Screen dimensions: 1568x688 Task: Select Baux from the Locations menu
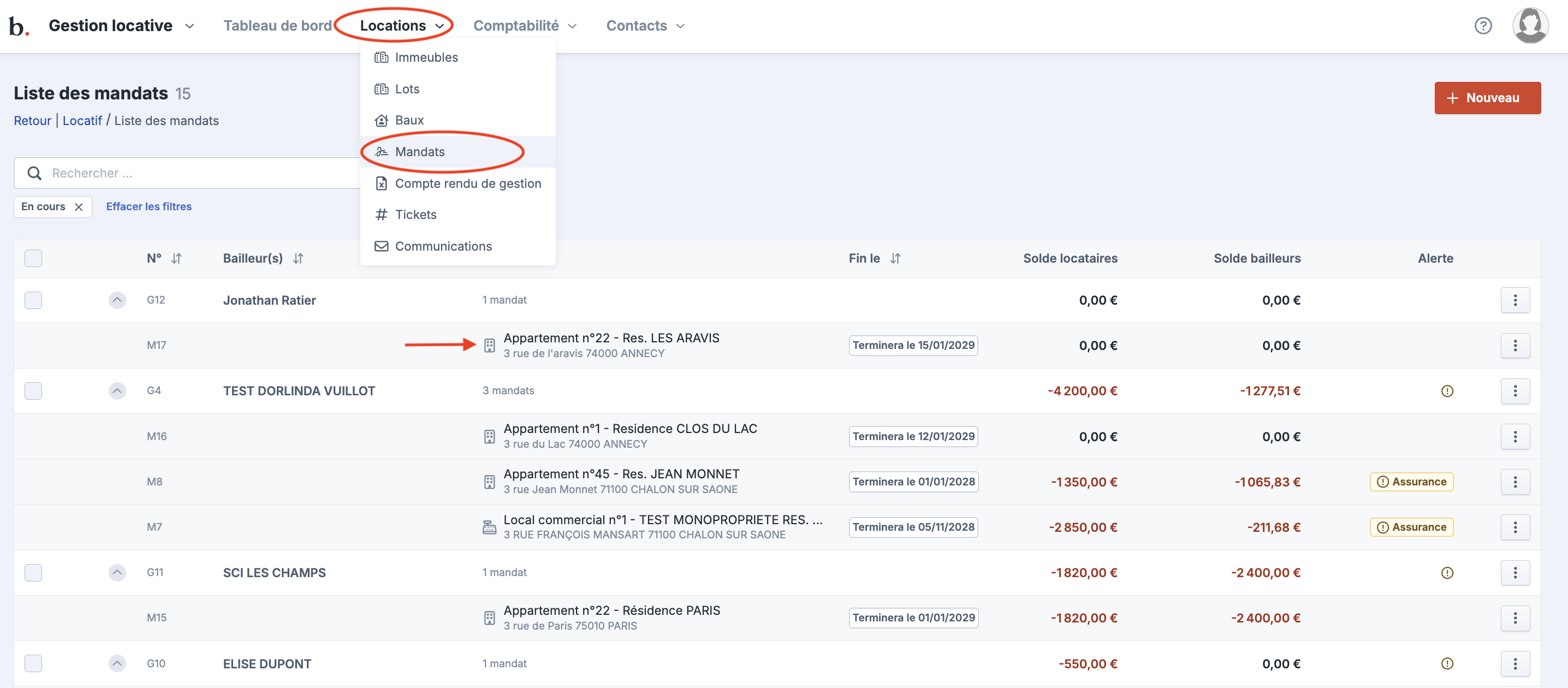coord(409,121)
